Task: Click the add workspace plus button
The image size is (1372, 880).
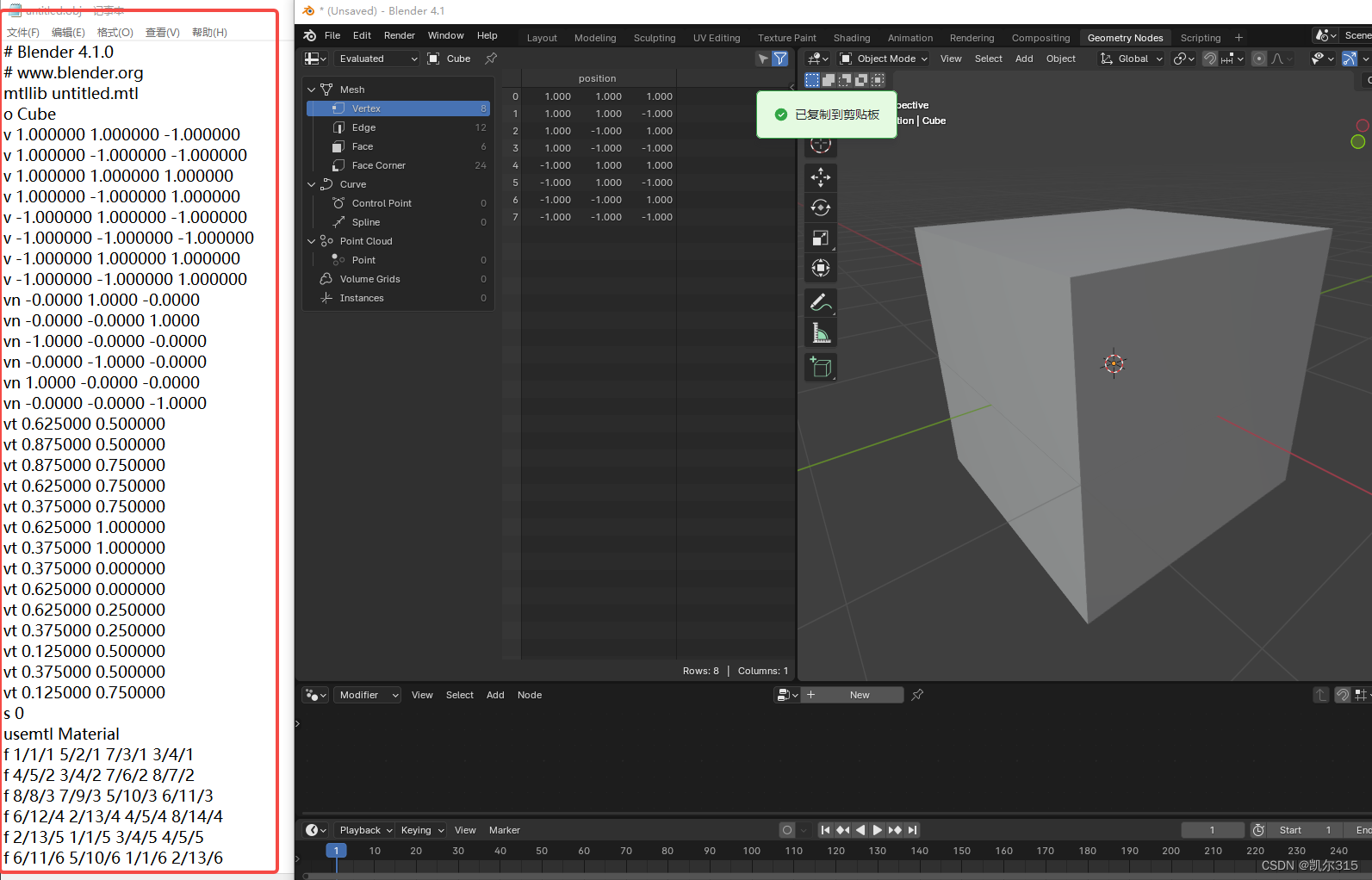Action: pyautogui.click(x=1239, y=37)
